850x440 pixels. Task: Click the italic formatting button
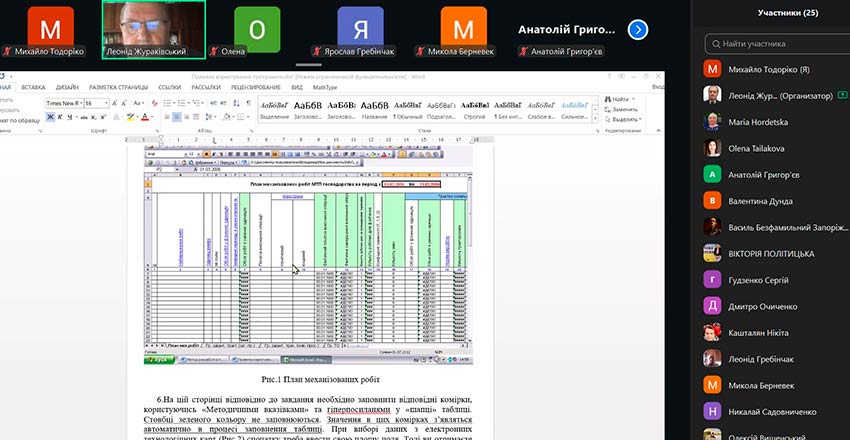61,117
